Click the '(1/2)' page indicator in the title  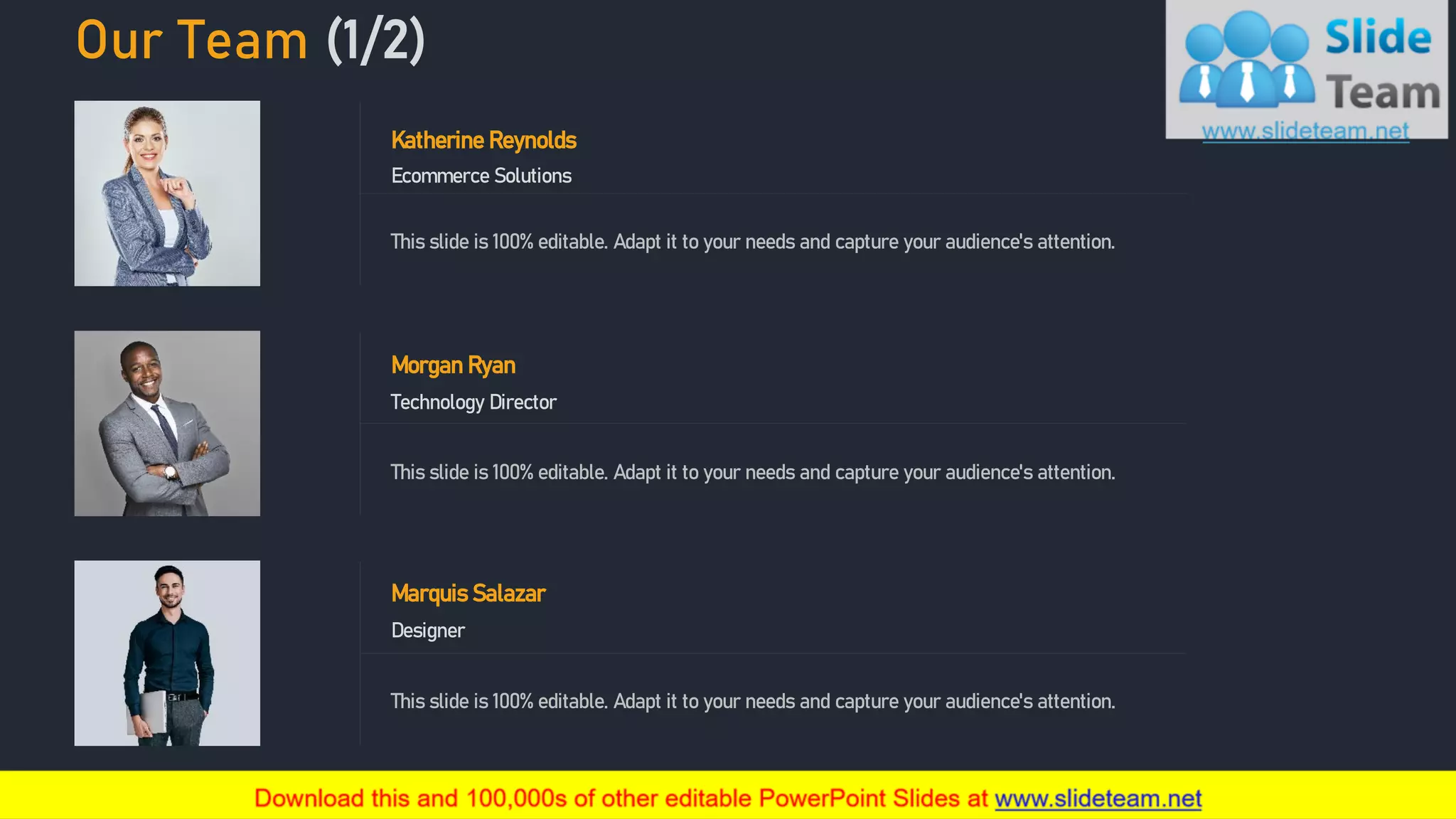(x=375, y=41)
